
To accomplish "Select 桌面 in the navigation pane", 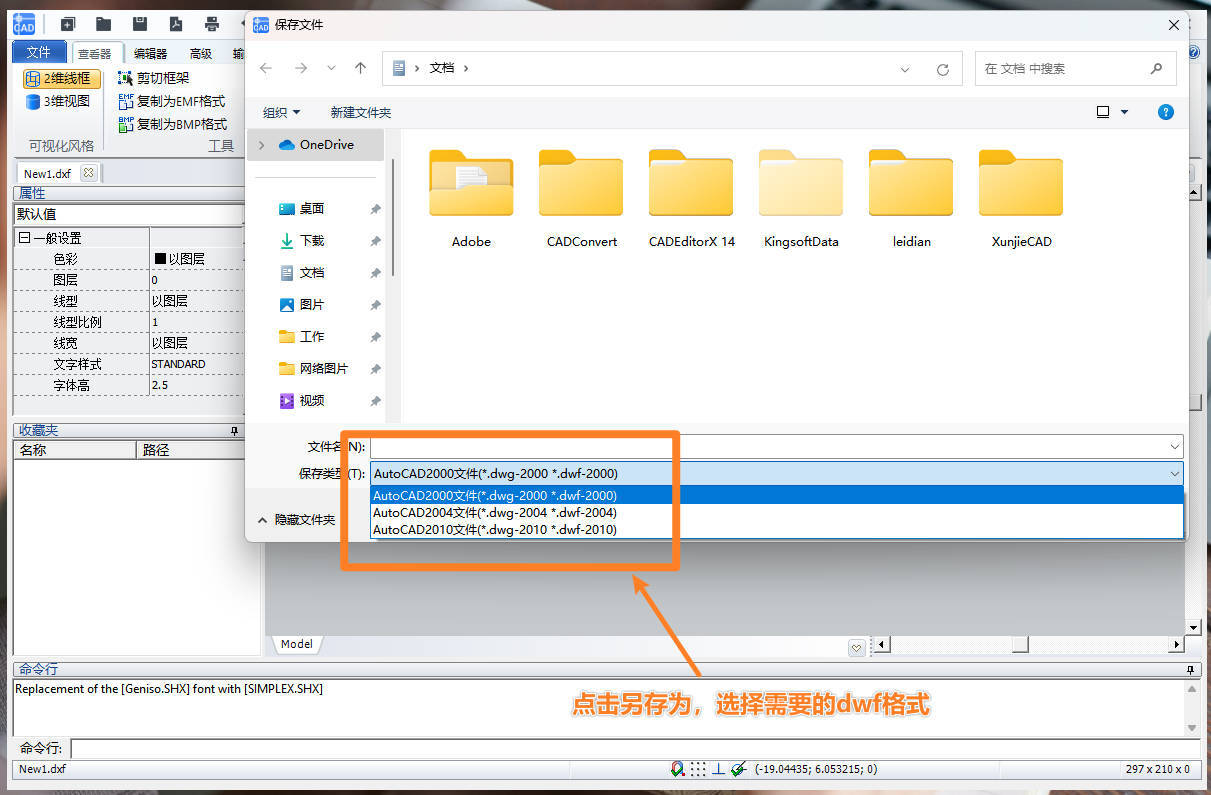I will 312,208.
